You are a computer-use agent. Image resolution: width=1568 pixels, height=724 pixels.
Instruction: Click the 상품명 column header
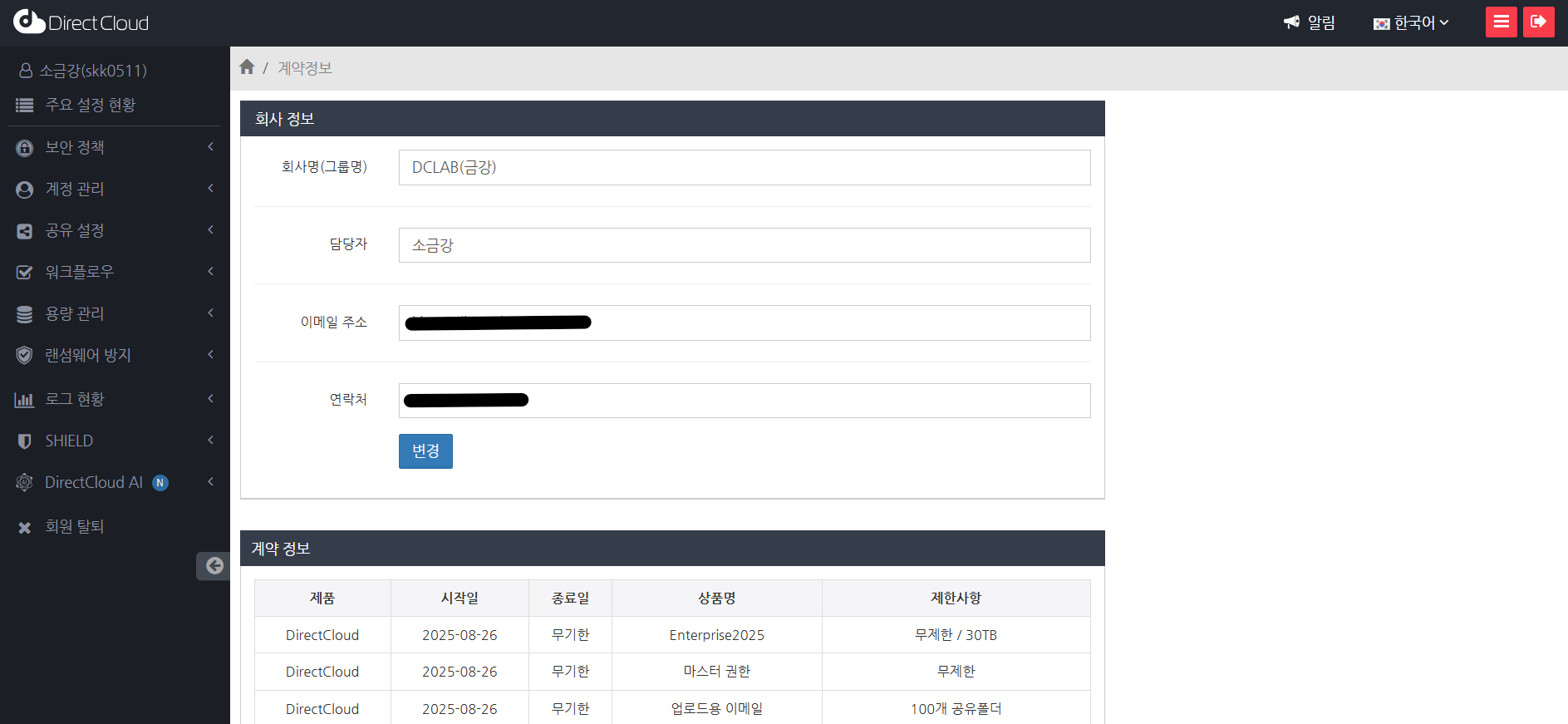coord(717,598)
